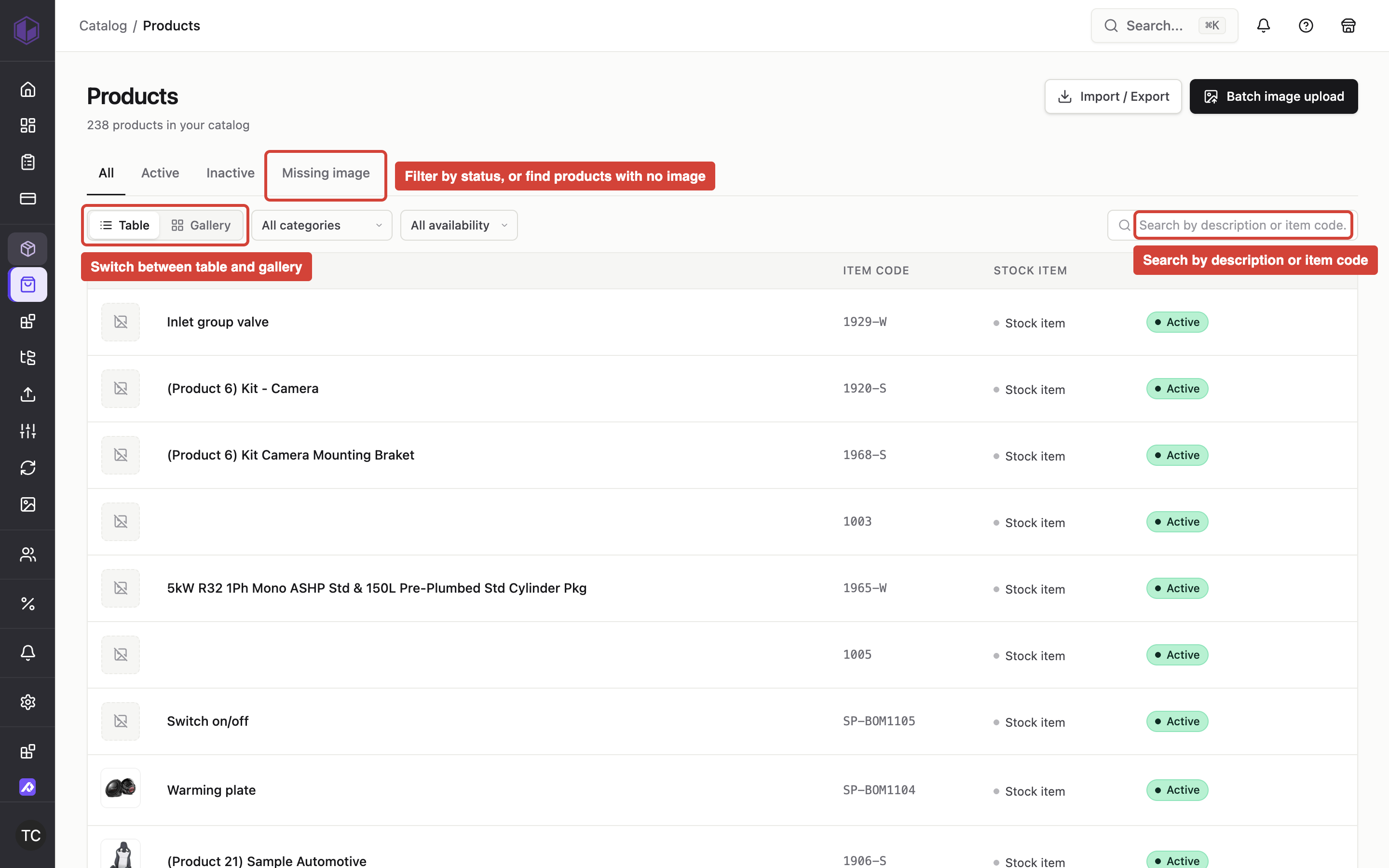The height and width of the screenshot is (868, 1389).
Task: Open the help question mark icon
Action: point(1306,25)
